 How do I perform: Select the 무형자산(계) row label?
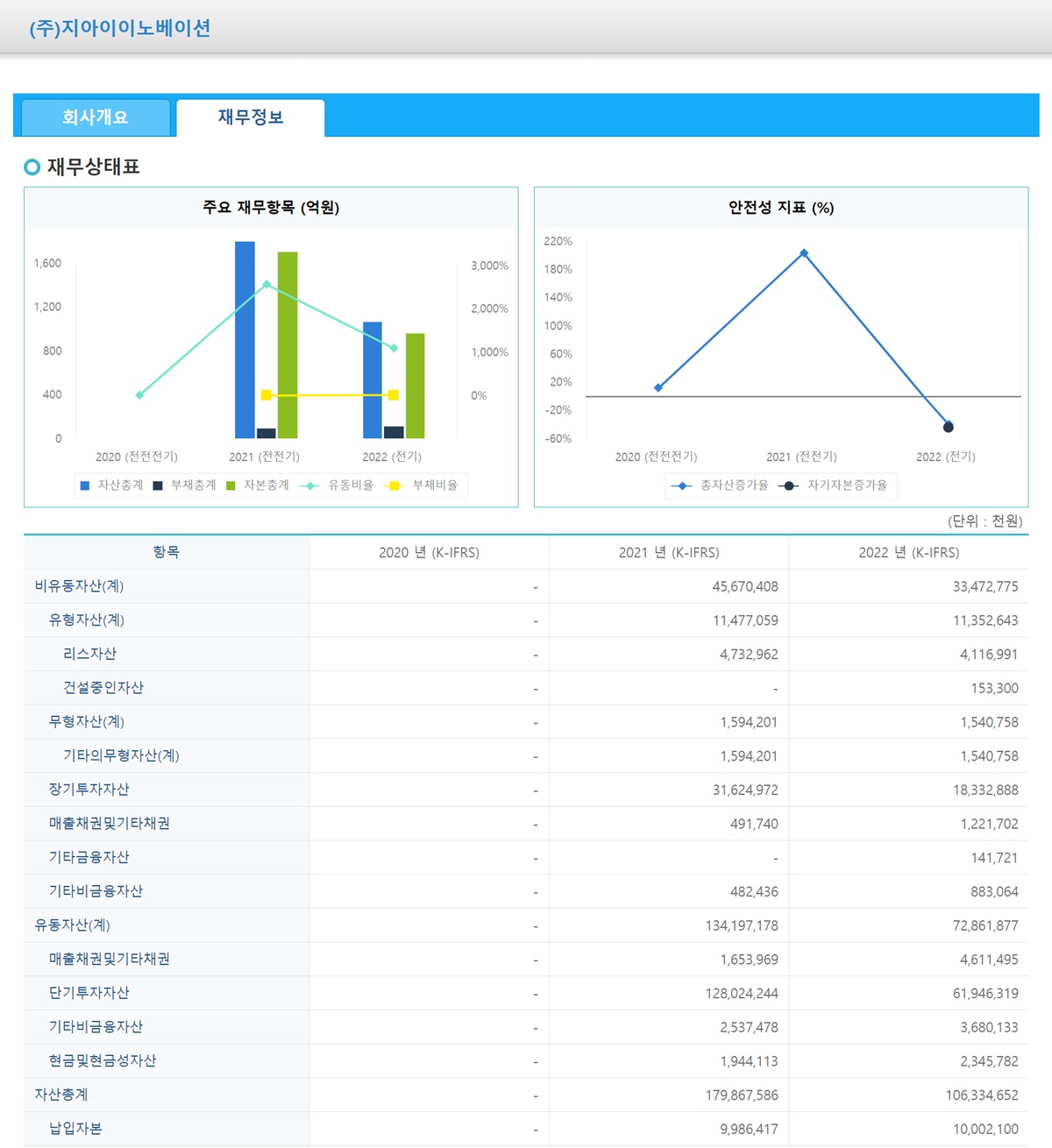pos(87,722)
